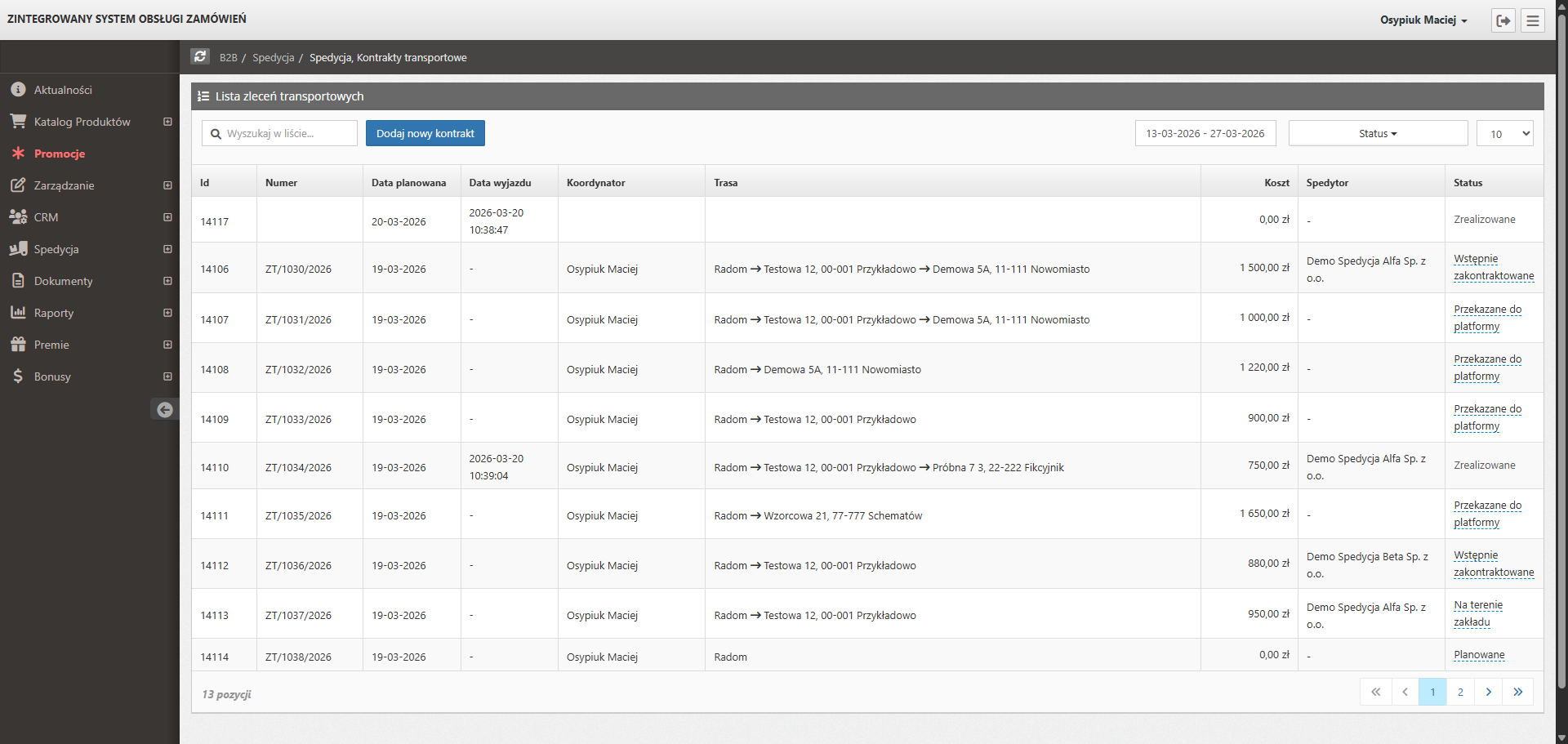This screenshot has height=744, width=1568.
Task: Click the logout icon in the top bar
Action: click(1503, 20)
